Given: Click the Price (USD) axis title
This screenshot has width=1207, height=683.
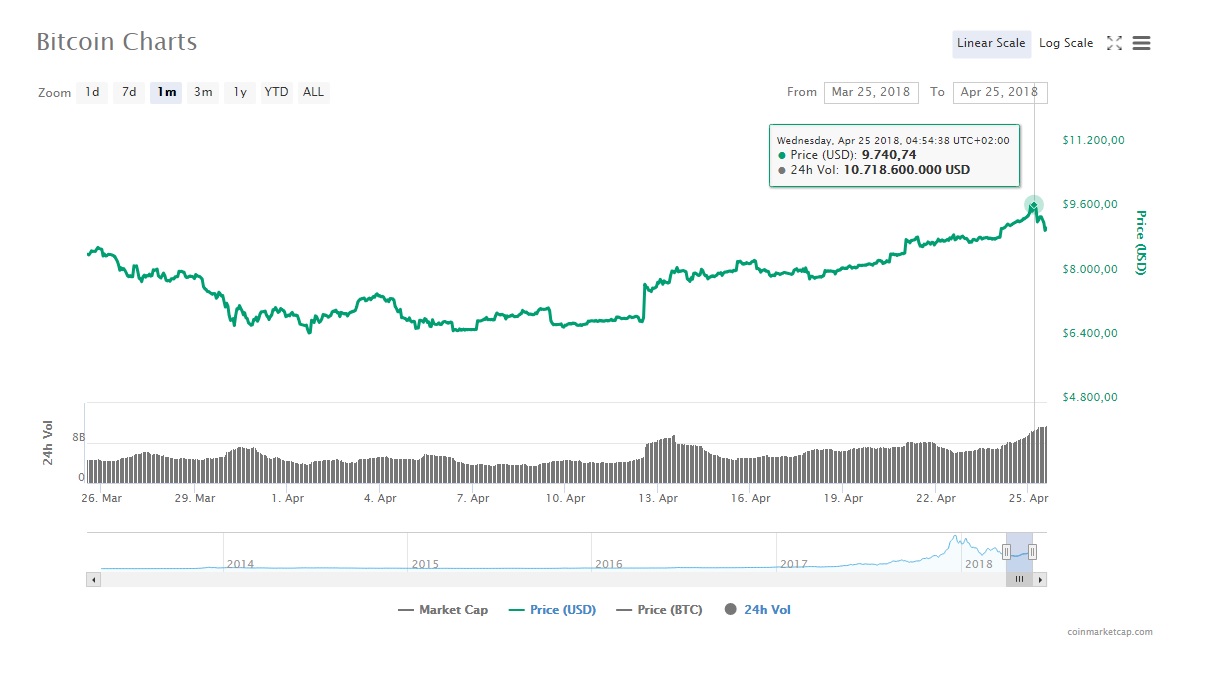Looking at the screenshot, I should tap(1140, 243).
